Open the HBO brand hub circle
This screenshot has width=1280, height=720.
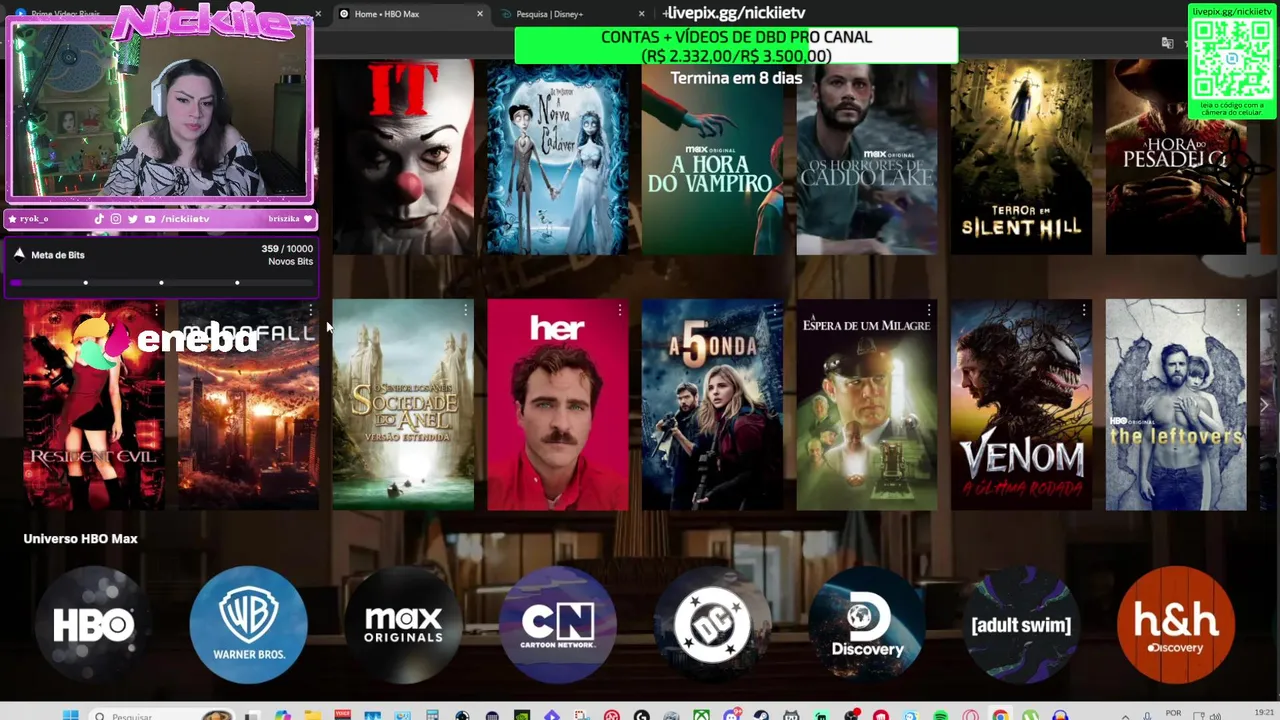click(93, 625)
